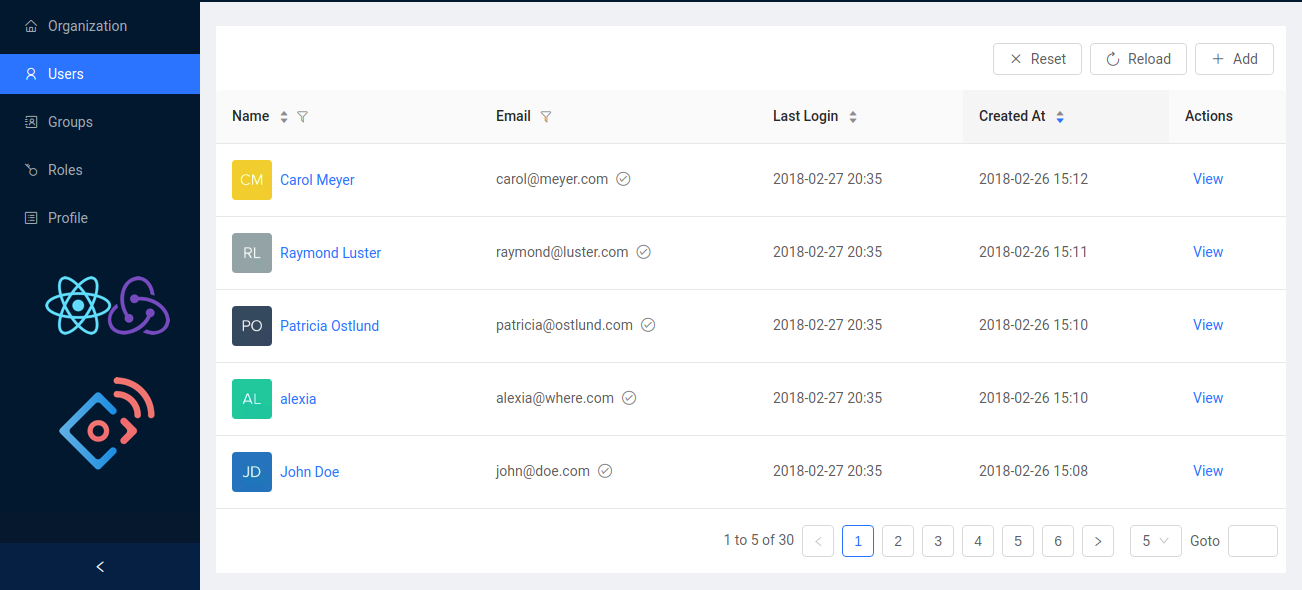Open the Groups section
The height and width of the screenshot is (590, 1302).
click(x=31, y=121)
